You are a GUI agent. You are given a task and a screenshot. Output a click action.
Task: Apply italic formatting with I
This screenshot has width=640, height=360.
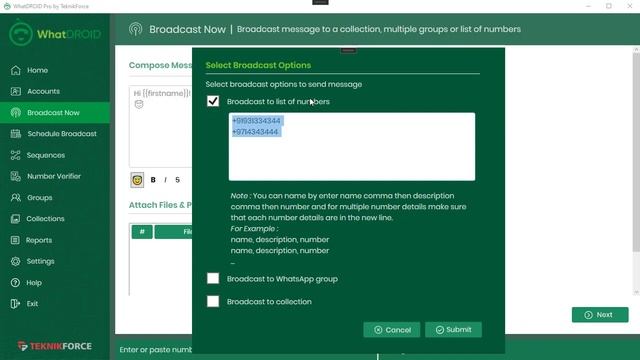click(165, 180)
